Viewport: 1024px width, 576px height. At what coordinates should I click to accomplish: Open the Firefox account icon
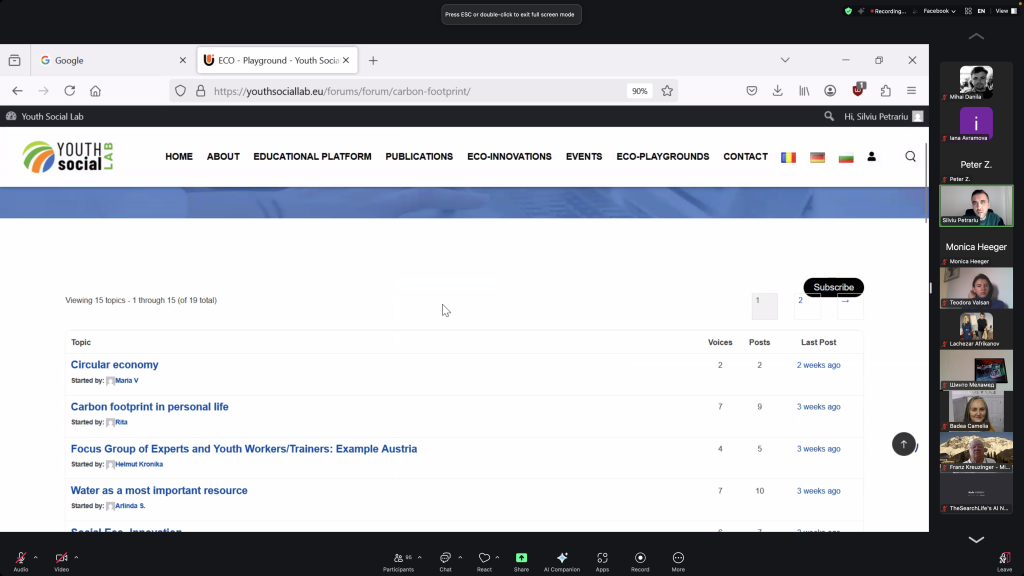830,91
